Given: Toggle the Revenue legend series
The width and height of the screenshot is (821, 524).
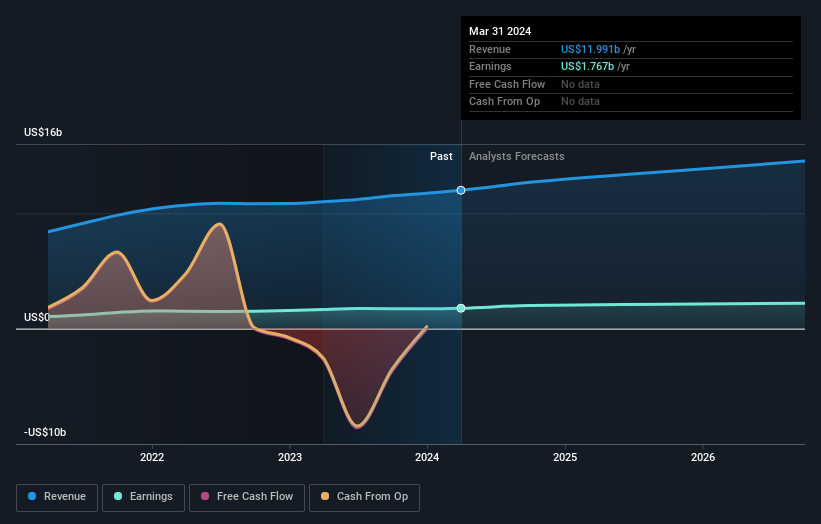Looking at the screenshot, I should coord(57,497).
